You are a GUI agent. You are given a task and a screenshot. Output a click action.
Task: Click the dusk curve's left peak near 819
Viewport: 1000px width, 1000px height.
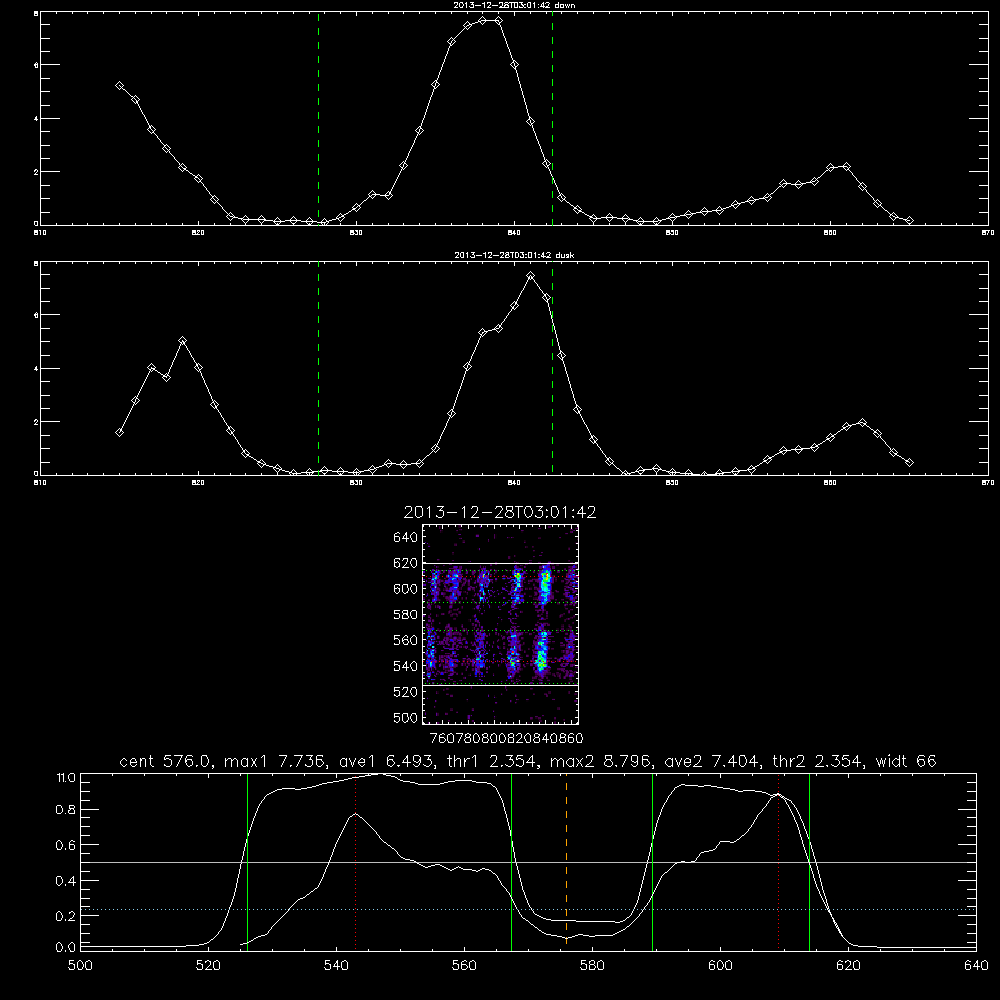pyautogui.click(x=182, y=341)
